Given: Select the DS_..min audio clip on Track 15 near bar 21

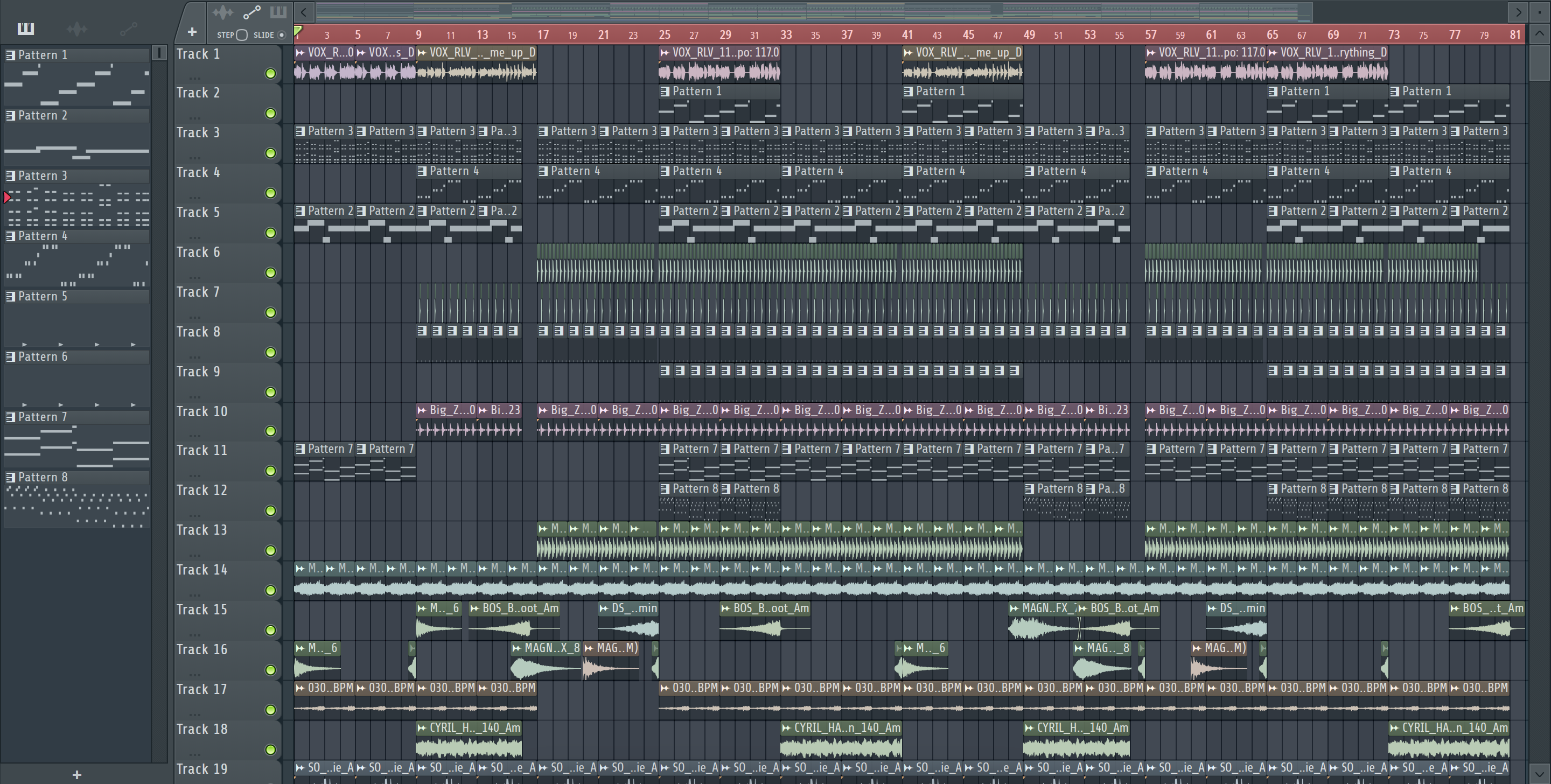Looking at the screenshot, I should click(628, 620).
